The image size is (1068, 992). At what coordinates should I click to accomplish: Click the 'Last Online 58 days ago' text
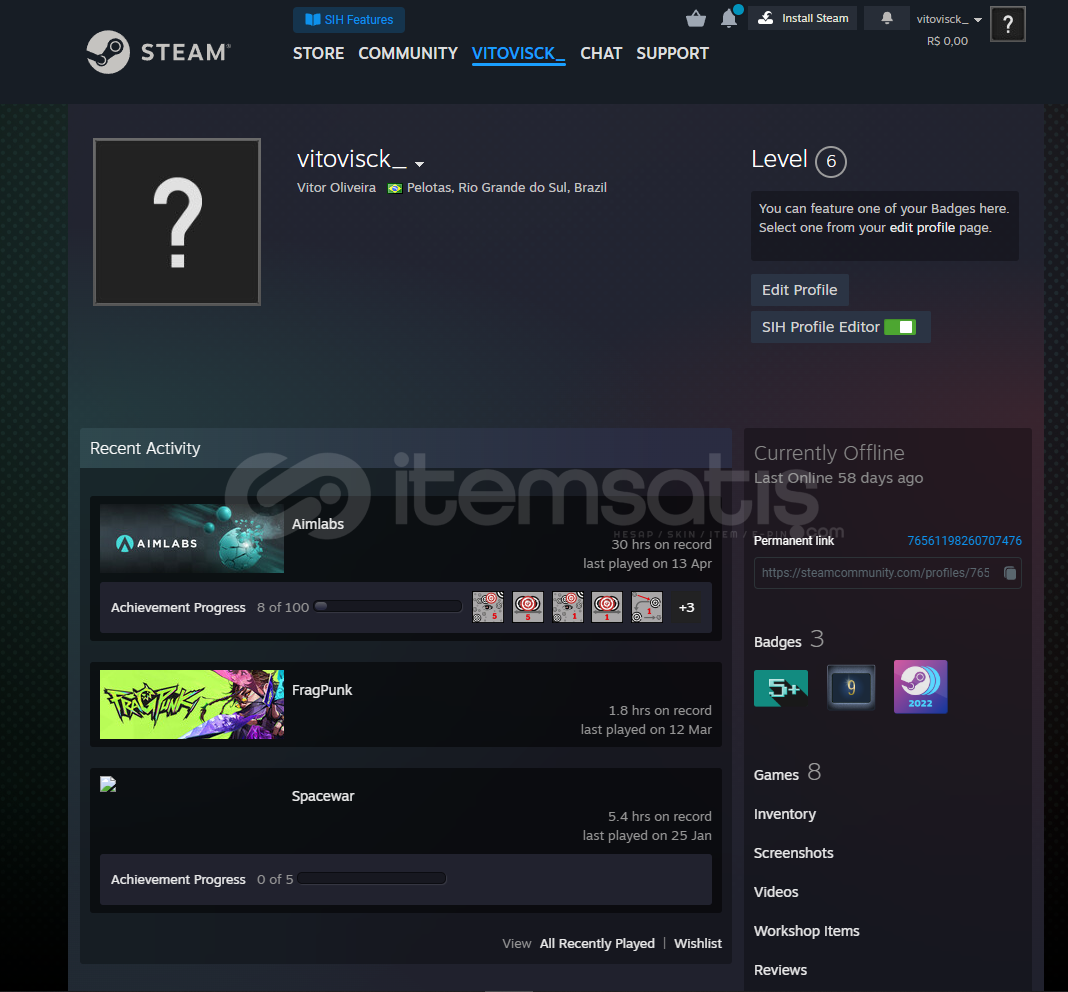(x=838, y=478)
